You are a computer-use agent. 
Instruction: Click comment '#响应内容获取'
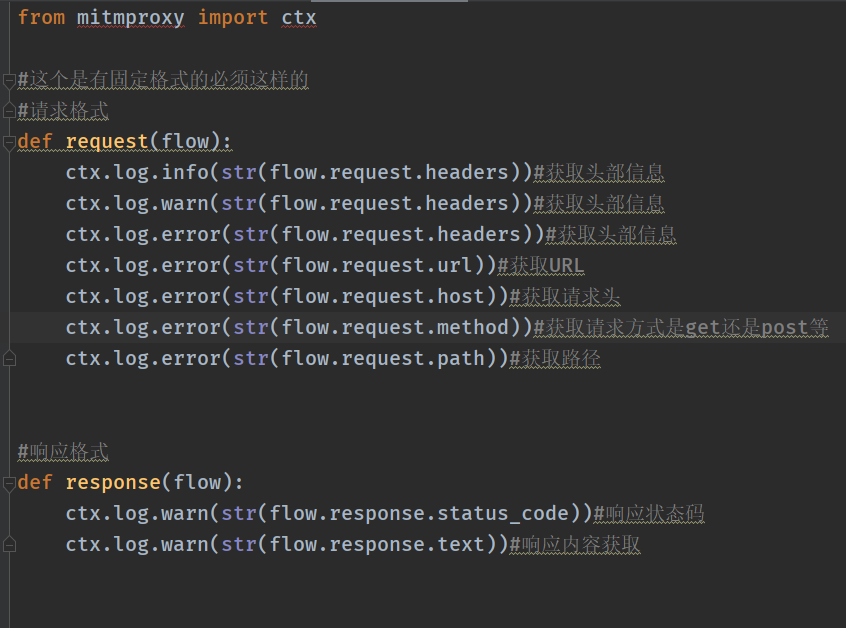coord(575,544)
